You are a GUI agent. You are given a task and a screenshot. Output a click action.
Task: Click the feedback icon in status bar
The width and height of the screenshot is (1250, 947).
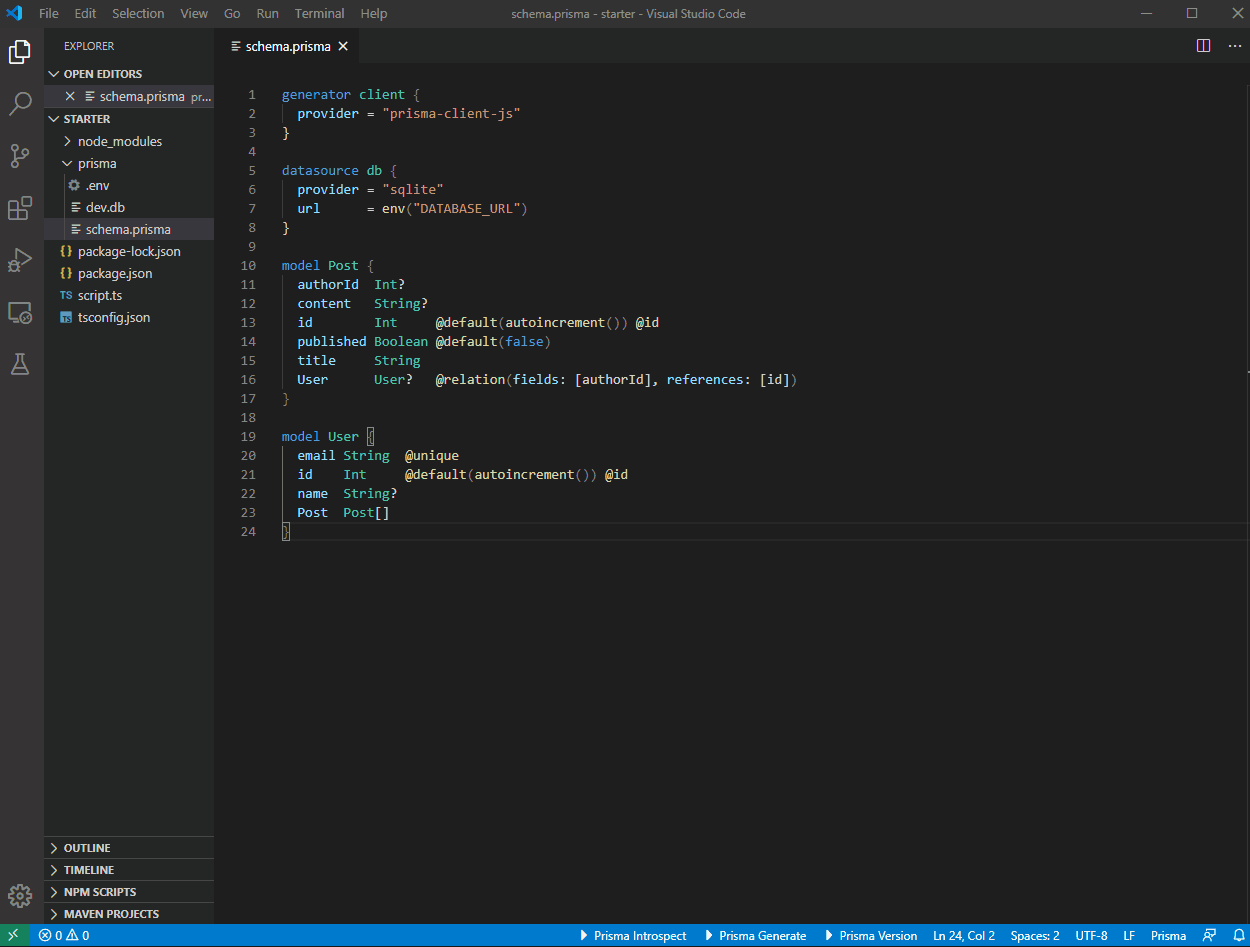[x=1210, y=936]
